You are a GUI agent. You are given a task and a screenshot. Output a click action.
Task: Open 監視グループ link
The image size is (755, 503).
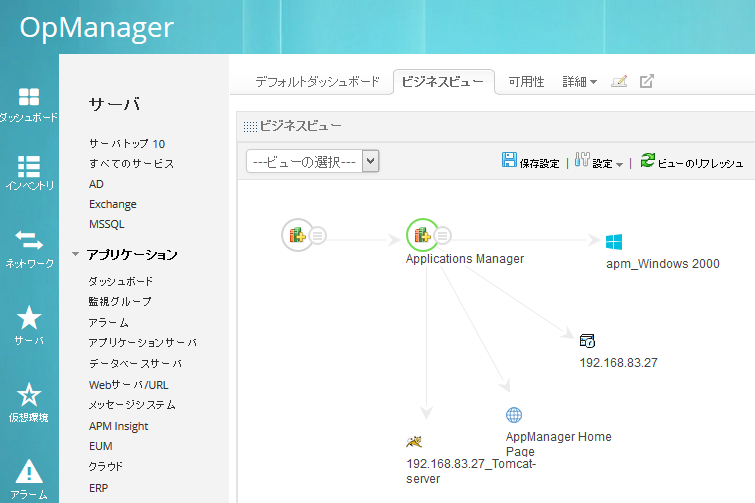(120, 301)
